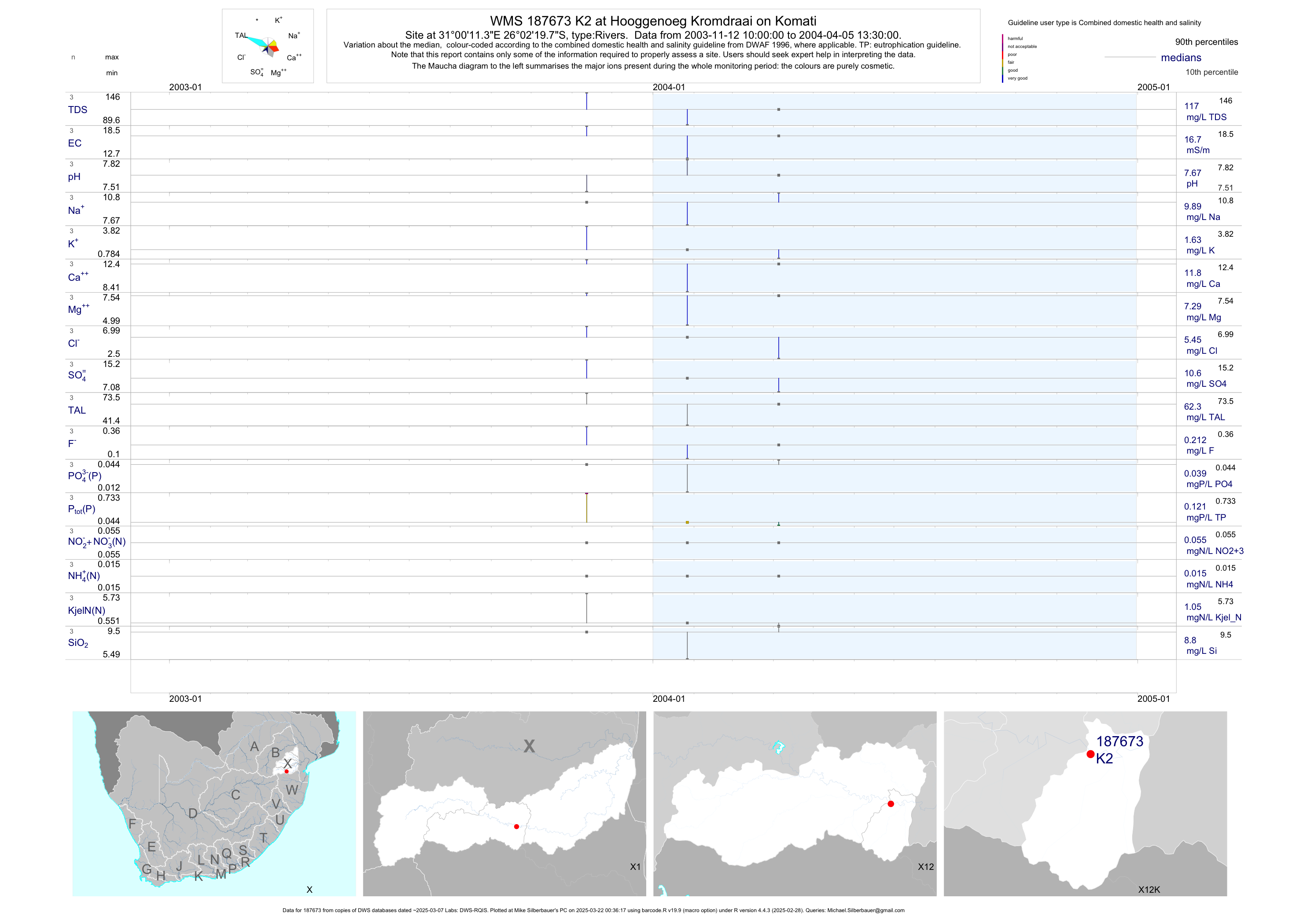Click the Ptot(P) coloured range bar
This screenshot has height=924, width=1307.
tap(586, 507)
